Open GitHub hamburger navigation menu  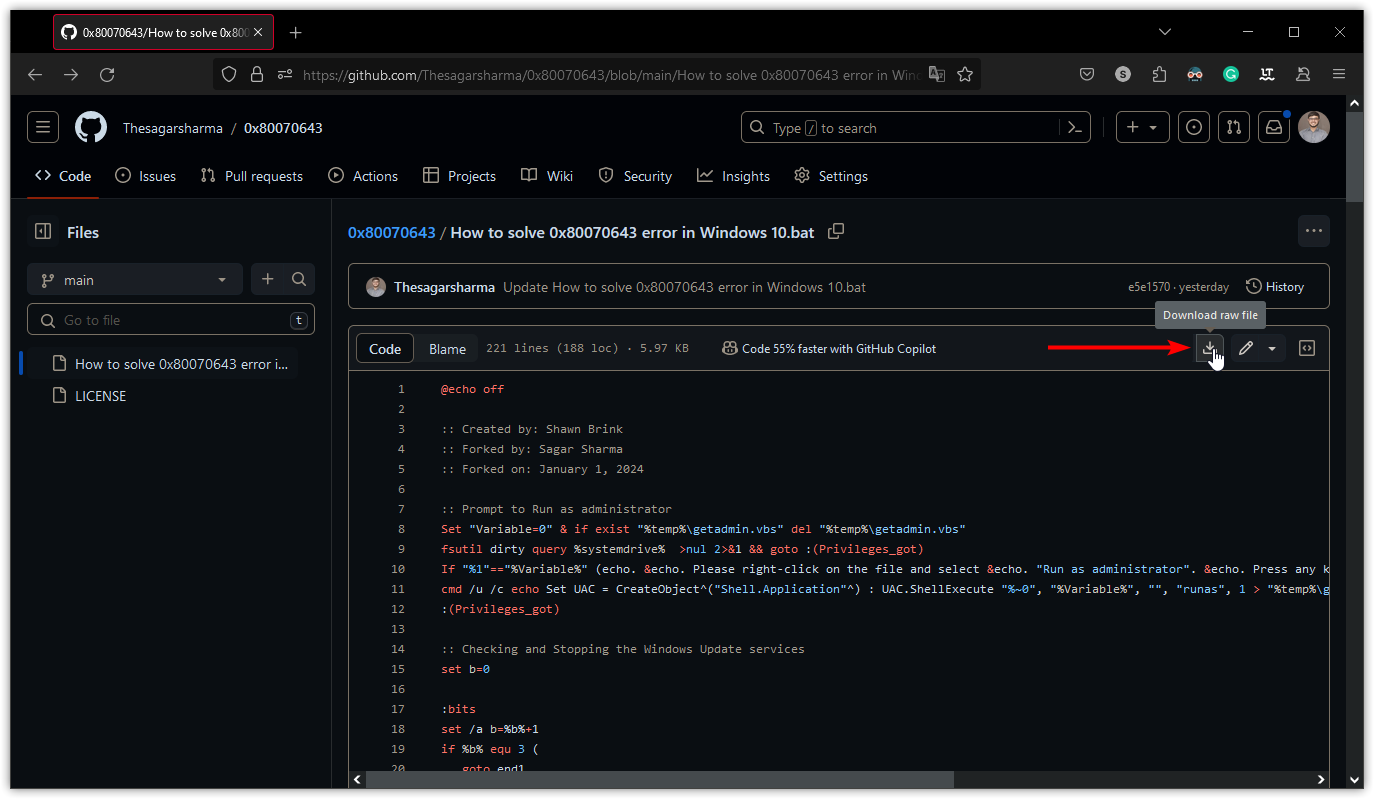(x=43, y=127)
